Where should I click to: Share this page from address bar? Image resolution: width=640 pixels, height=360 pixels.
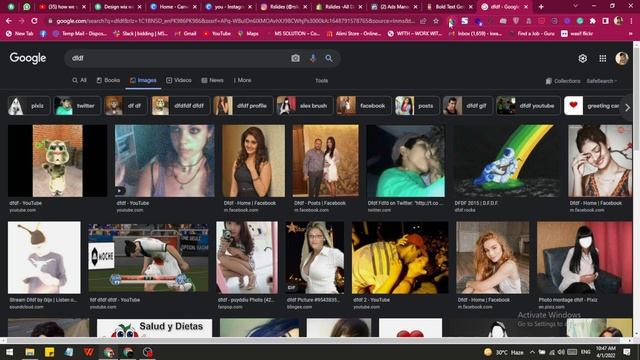coord(423,21)
